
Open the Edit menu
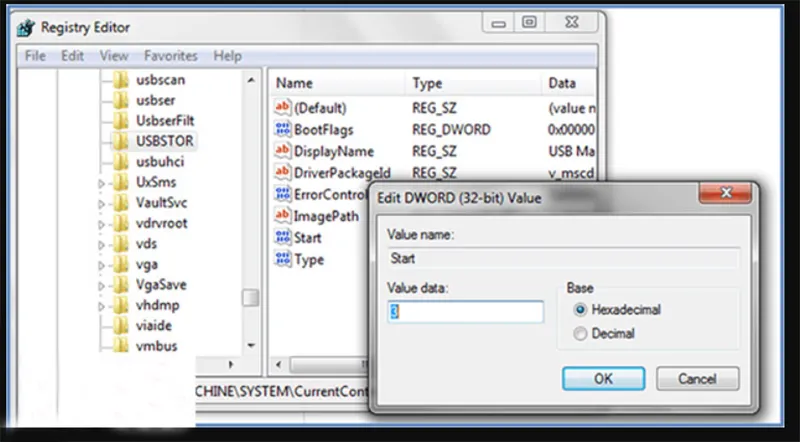[x=72, y=56]
